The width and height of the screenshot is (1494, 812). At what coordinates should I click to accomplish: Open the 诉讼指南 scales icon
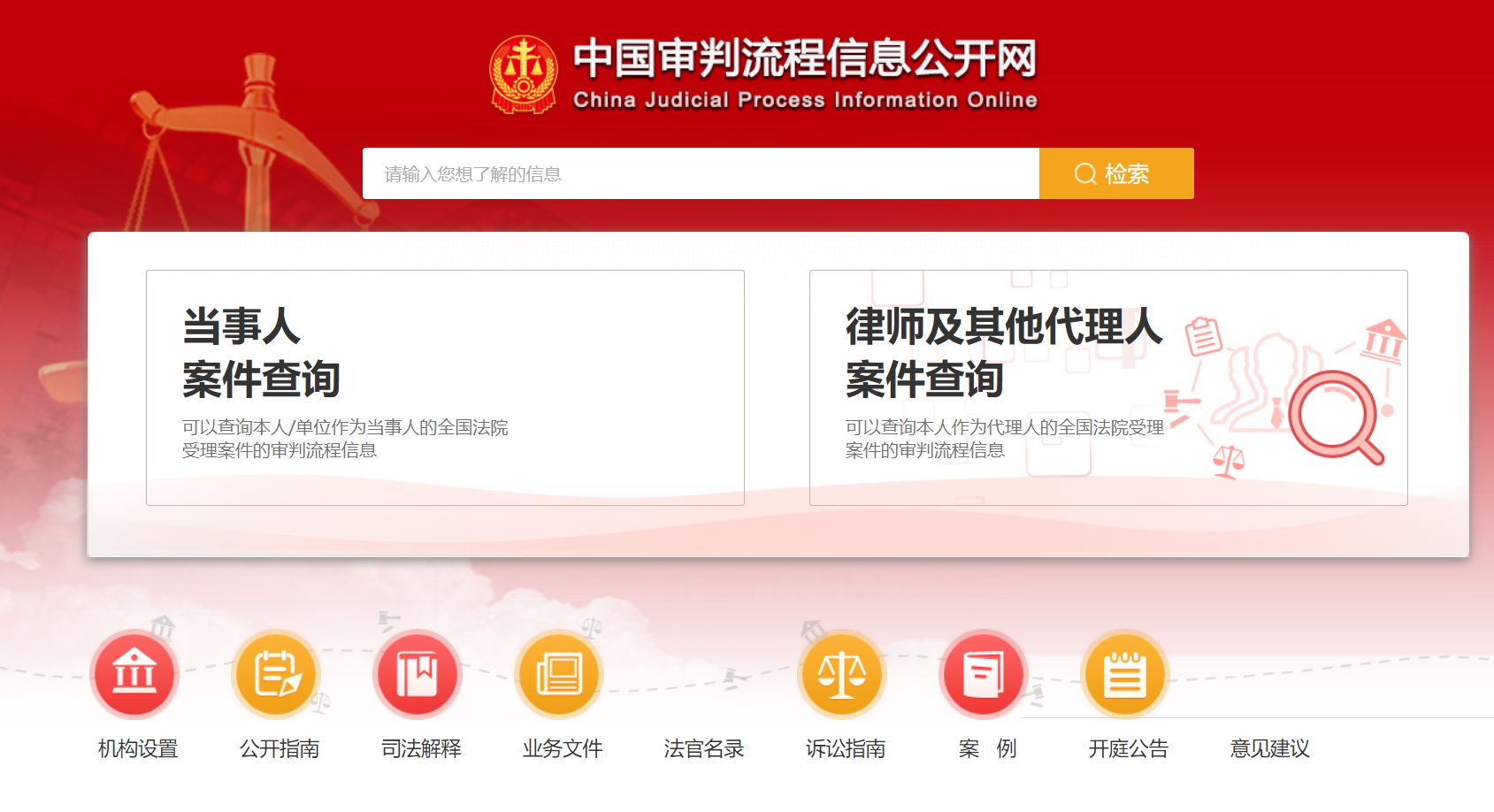(842, 674)
